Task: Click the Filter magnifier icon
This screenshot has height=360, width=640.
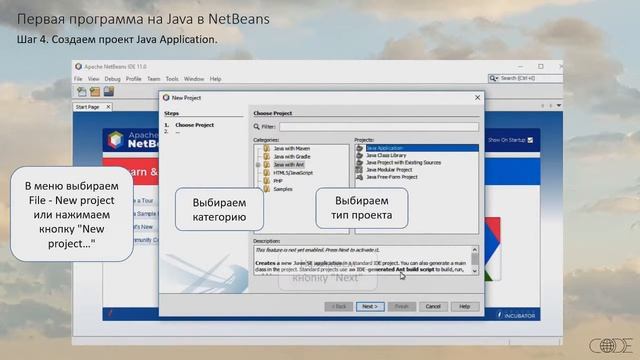Action: pyautogui.click(x=257, y=127)
